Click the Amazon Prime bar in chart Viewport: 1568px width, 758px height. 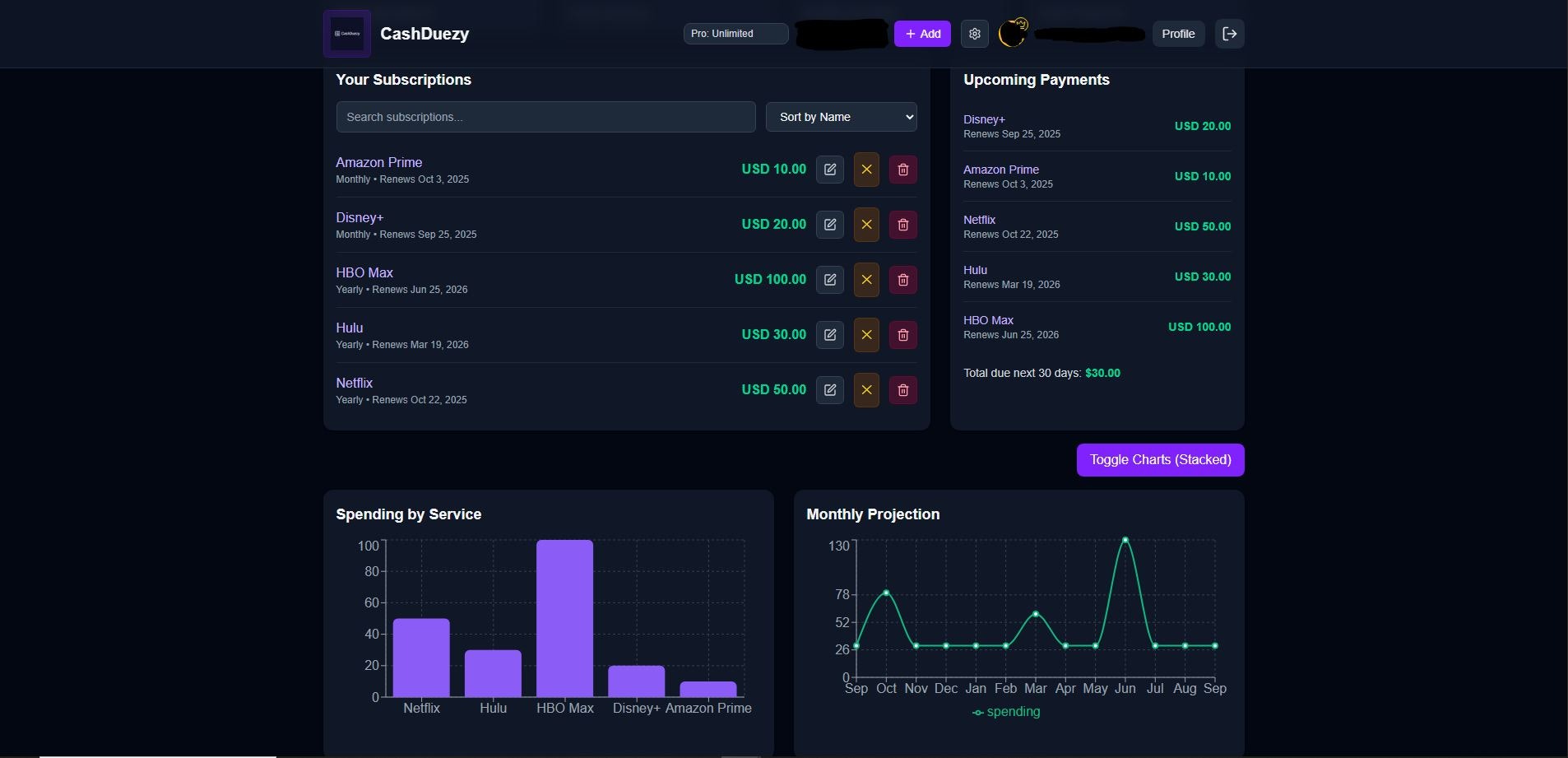[x=708, y=689]
